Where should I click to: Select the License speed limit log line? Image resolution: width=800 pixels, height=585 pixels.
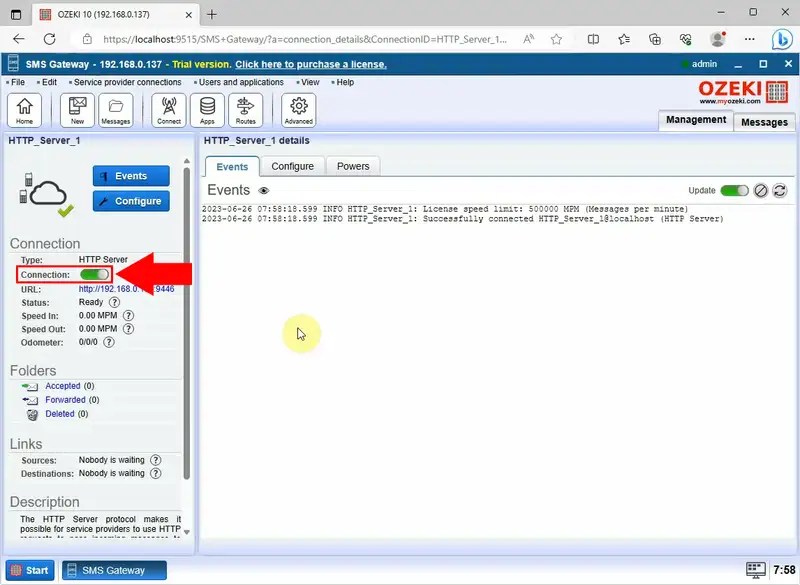[x=444, y=209]
